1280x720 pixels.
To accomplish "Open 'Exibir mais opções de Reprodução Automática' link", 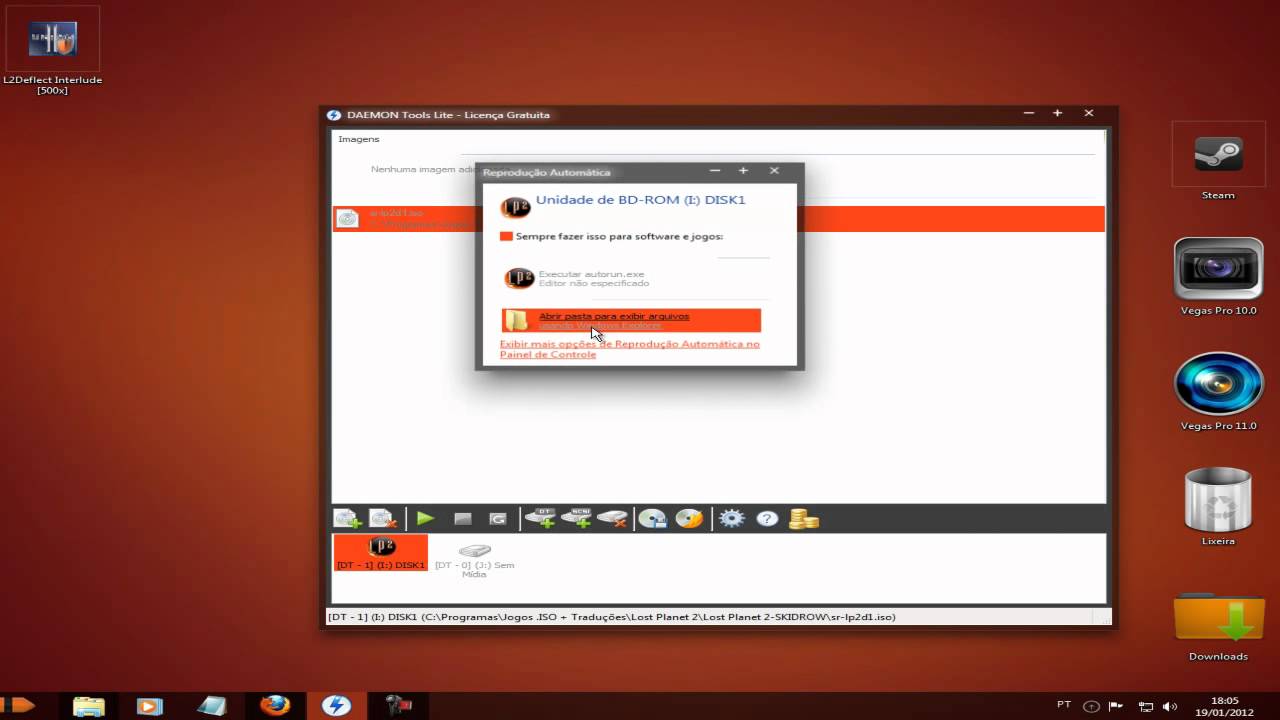I will [630, 349].
